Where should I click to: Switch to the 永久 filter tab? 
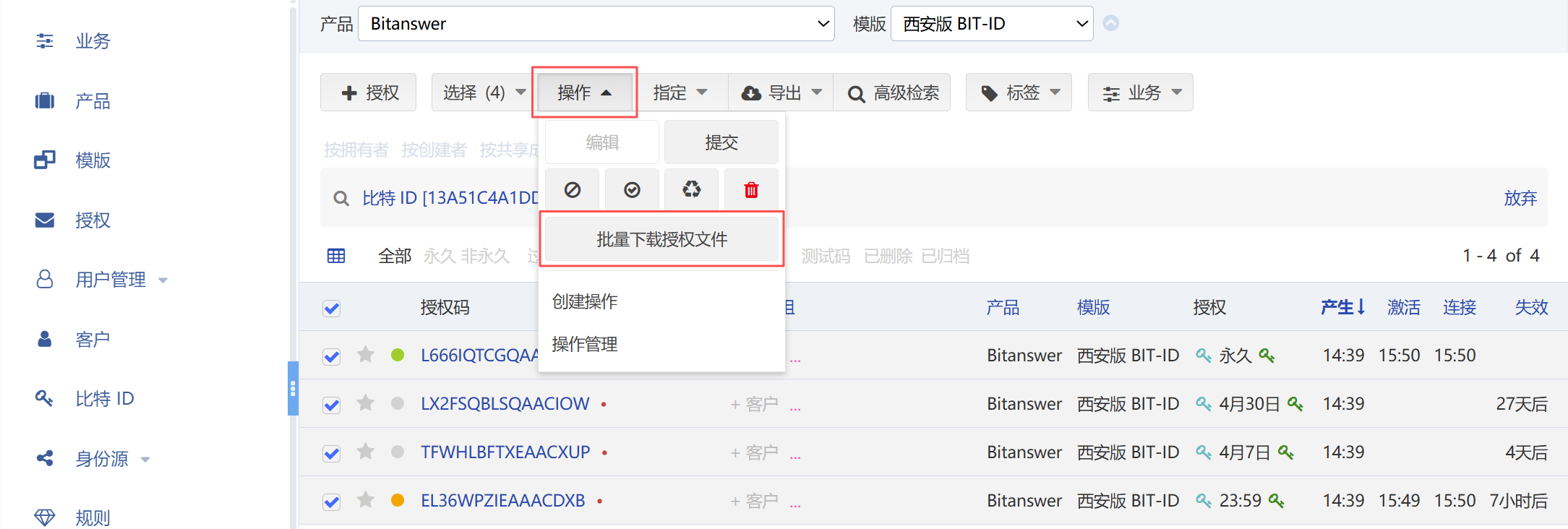click(x=440, y=256)
